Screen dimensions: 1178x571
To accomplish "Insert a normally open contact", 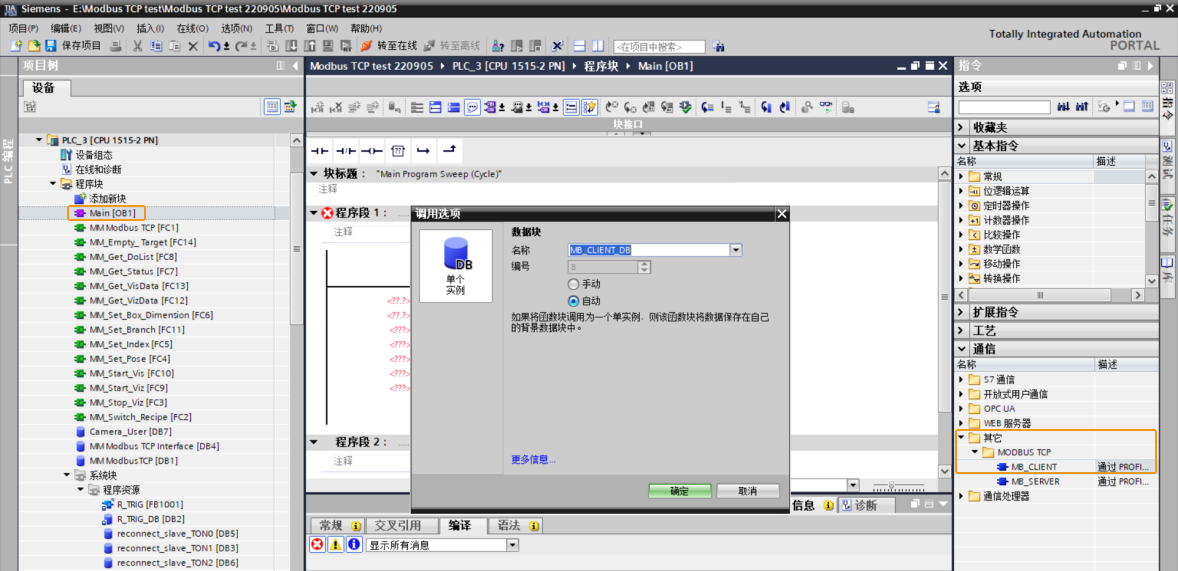I will [x=321, y=151].
